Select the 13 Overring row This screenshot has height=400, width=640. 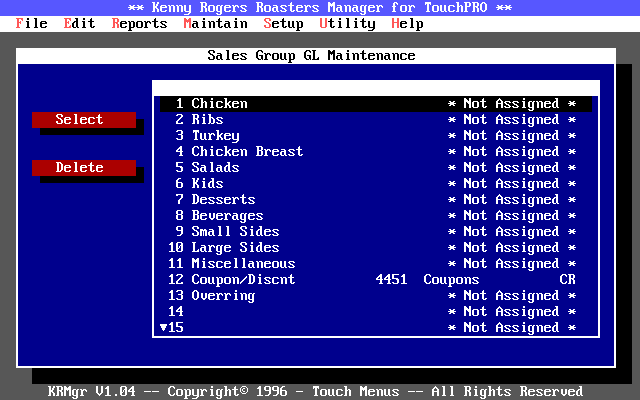pos(376,296)
